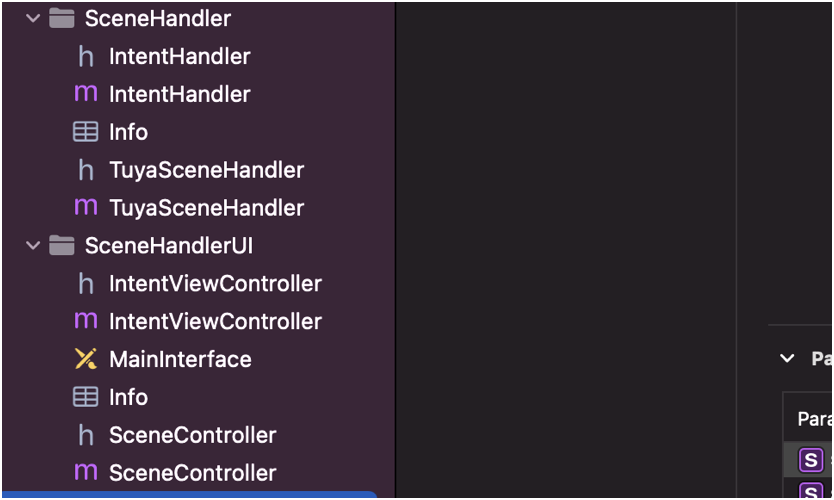Collapse the SceneHandlerUI group chevron
834x500 pixels.
(33, 246)
